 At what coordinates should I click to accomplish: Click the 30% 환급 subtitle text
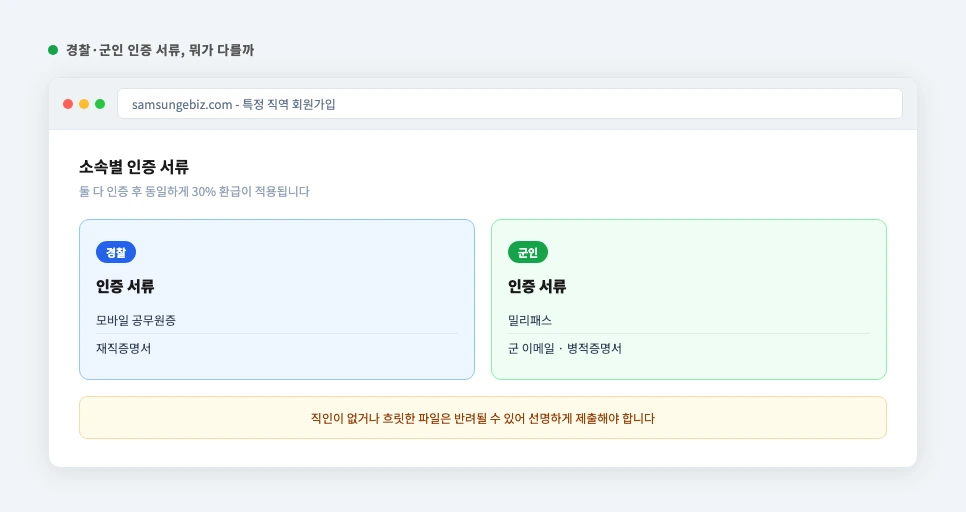(x=194, y=192)
